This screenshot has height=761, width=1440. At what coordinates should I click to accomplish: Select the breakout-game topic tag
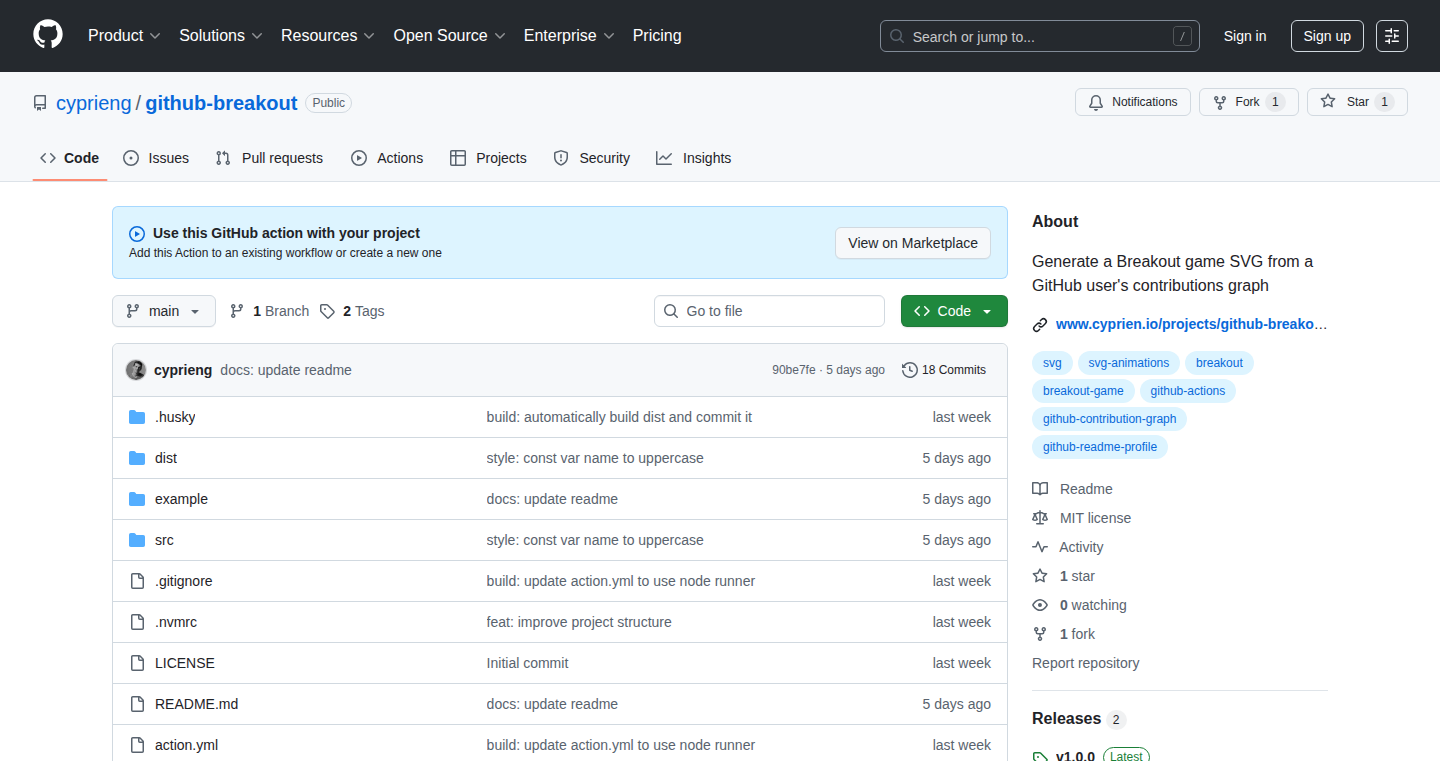(1083, 391)
